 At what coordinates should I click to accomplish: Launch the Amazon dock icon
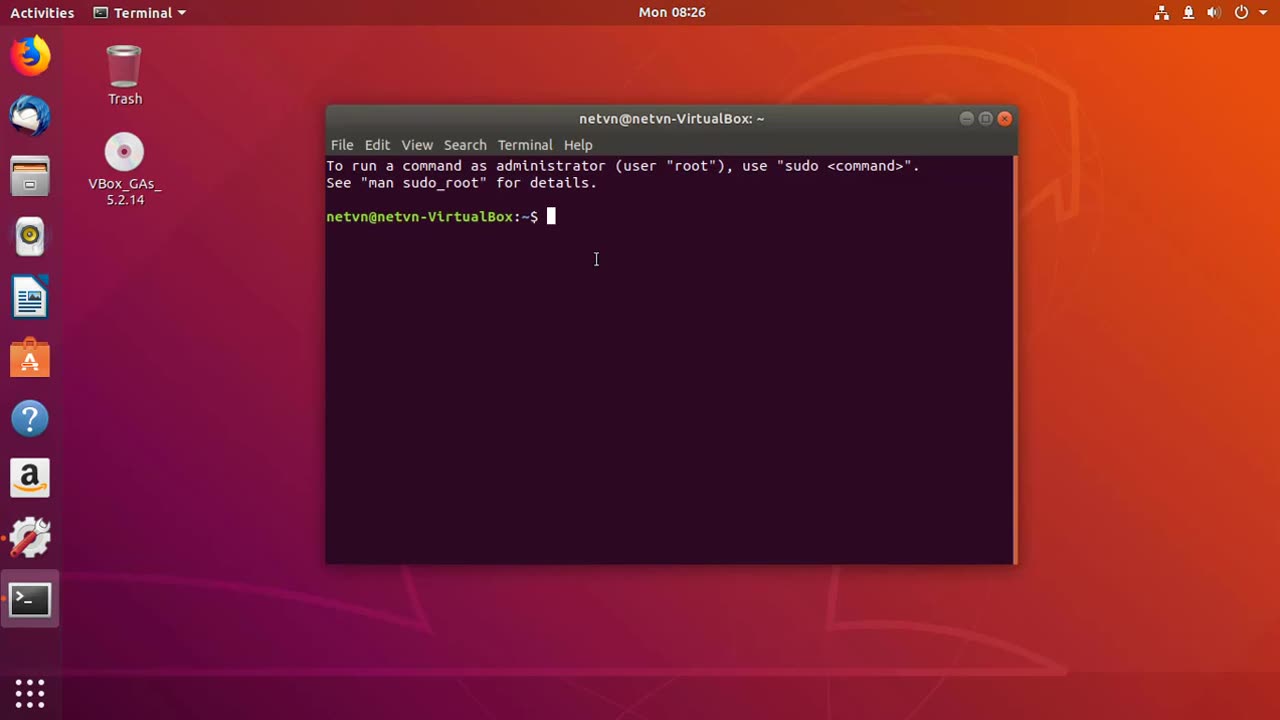[x=30, y=478]
